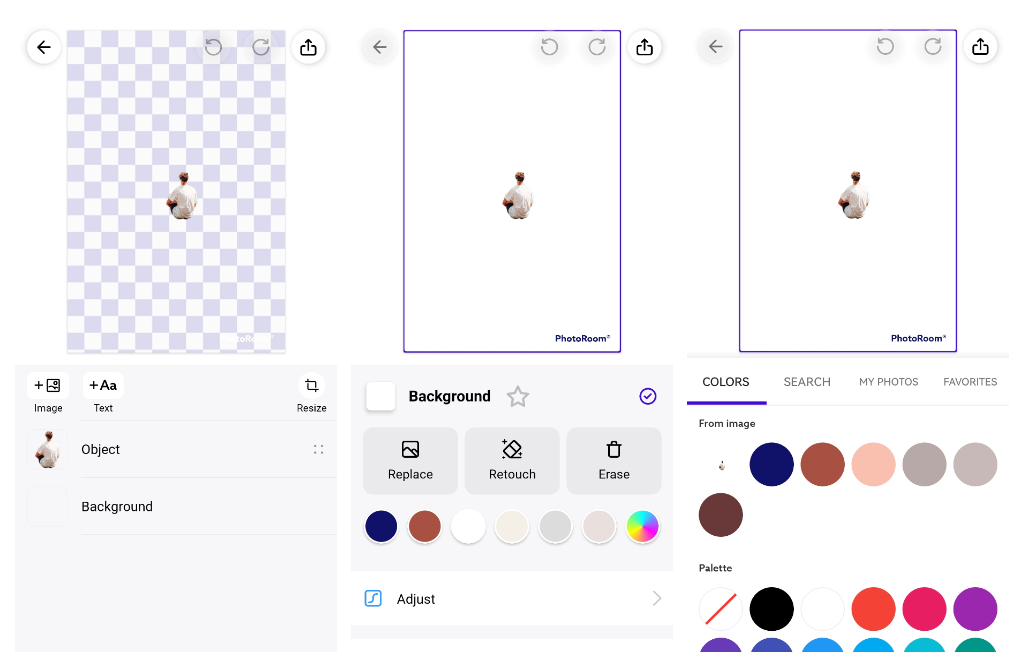The width and height of the screenshot is (1024, 667).
Task: Tap the add Text icon
Action: (103, 386)
